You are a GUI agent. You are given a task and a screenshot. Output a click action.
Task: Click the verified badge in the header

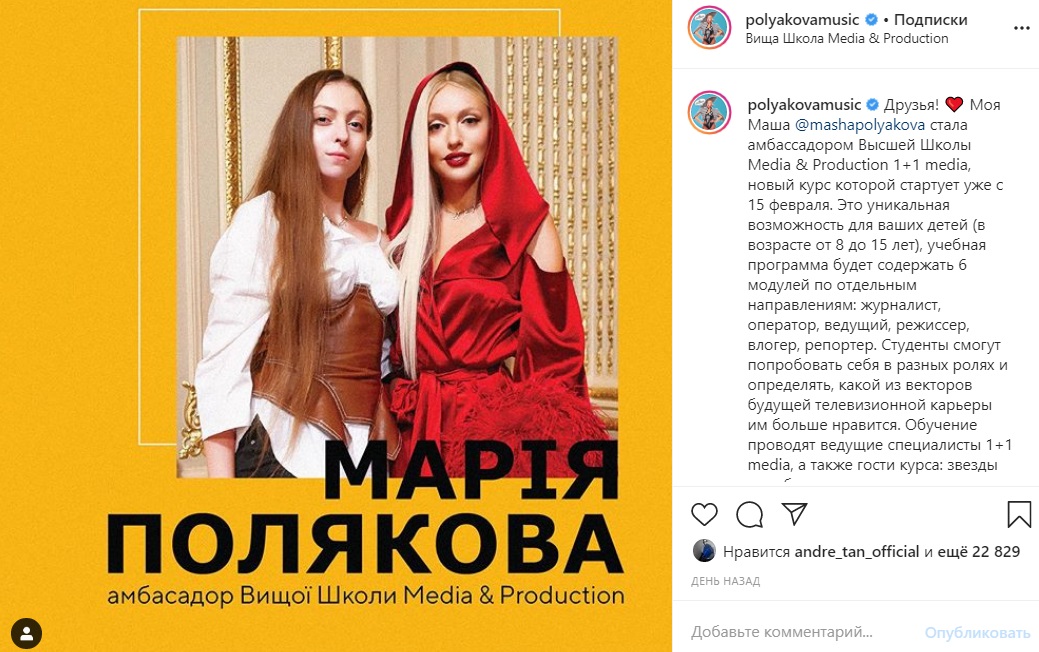(x=871, y=20)
